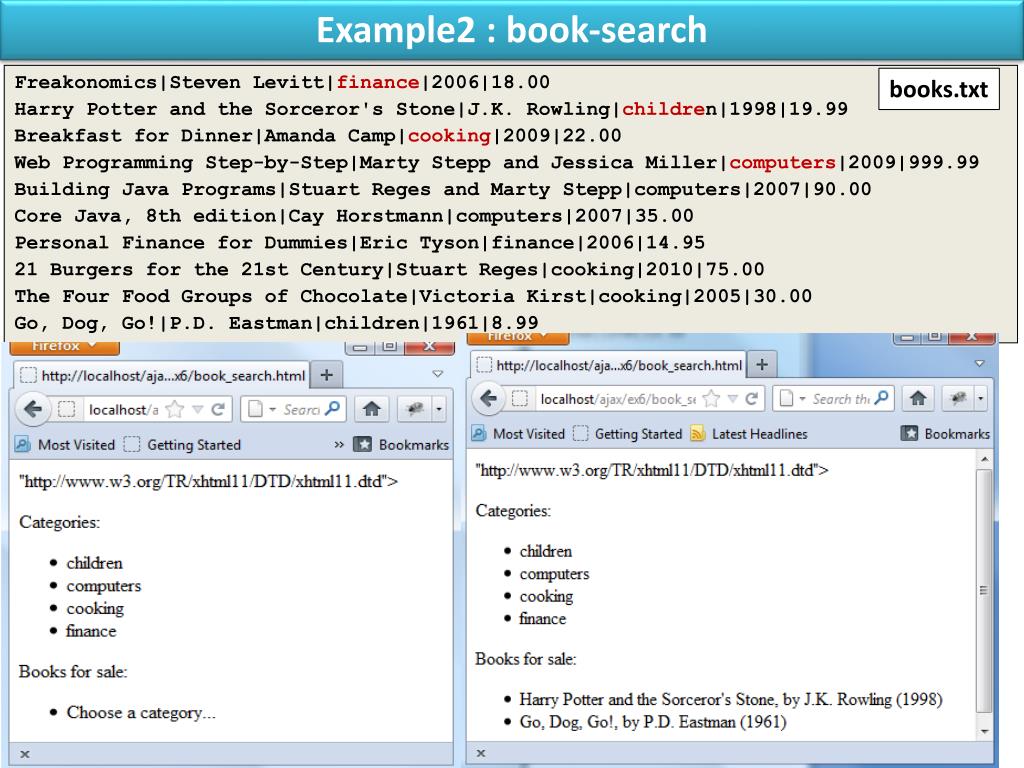Viewport: 1024px width, 768px height.
Task: Open add-on dropdown arrow in right window
Action: tap(980, 398)
